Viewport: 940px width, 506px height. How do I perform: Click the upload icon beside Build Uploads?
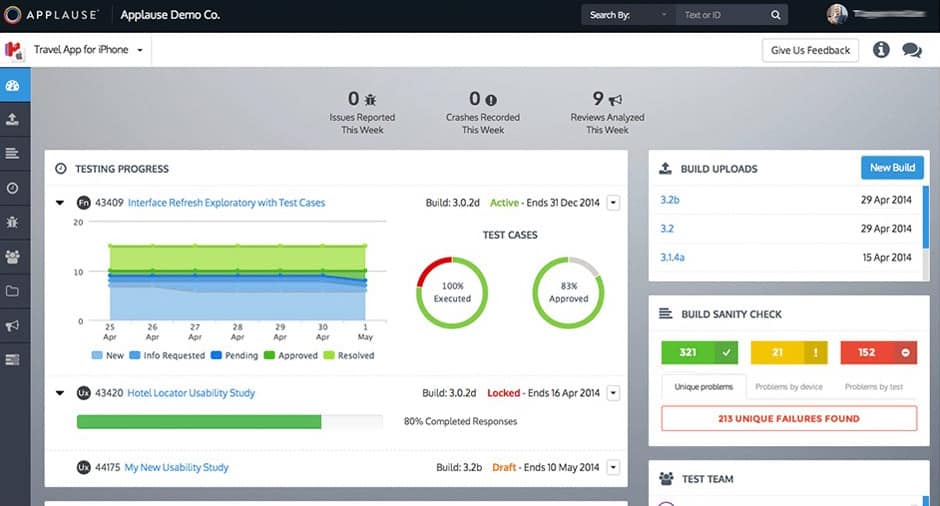[x=665, y=168]
